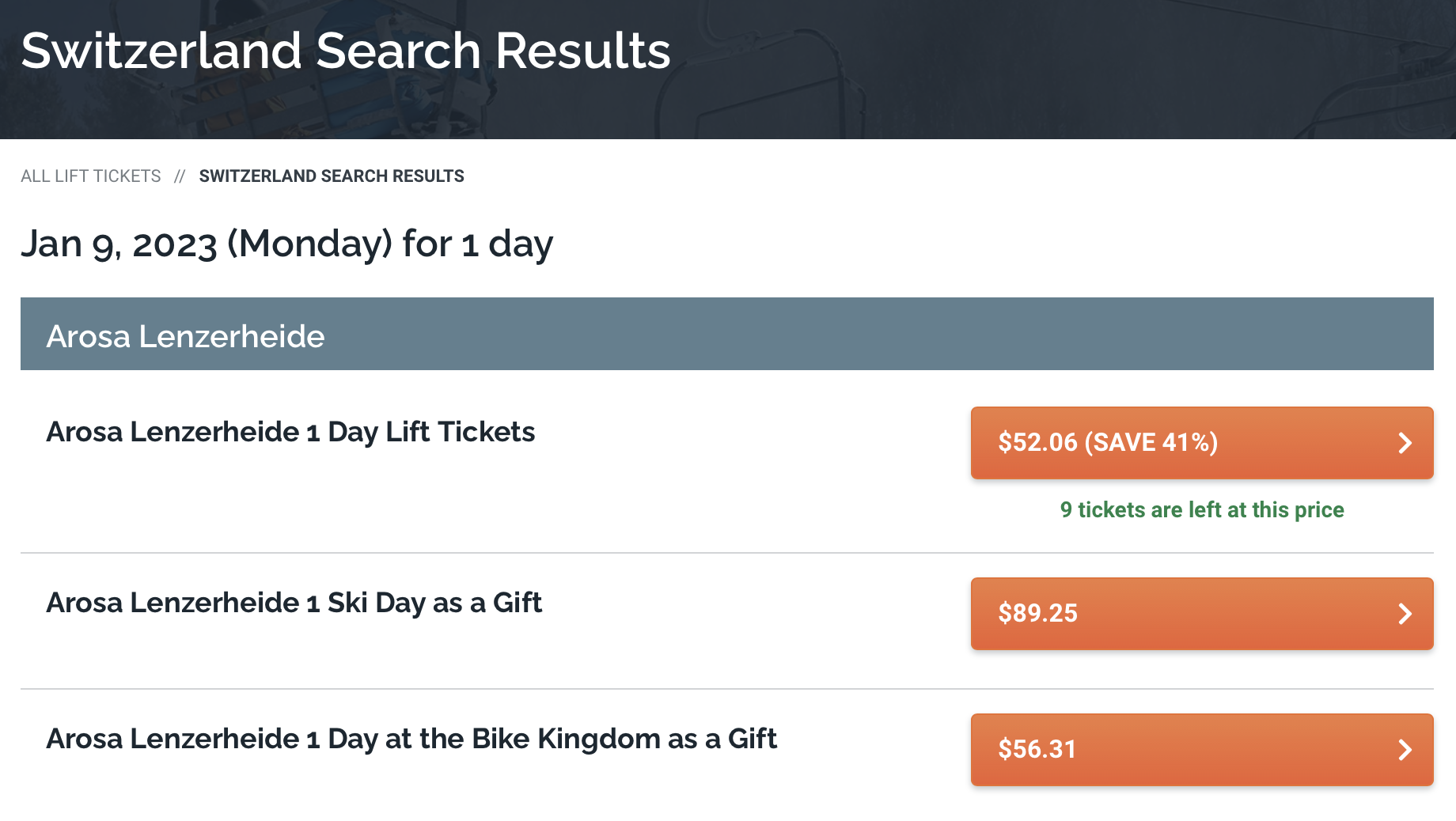Click the arrow icon on the $89.25 button
Image resolution: width=1456 pixels, height=821 pixels.
click(x=1405, y=614)
